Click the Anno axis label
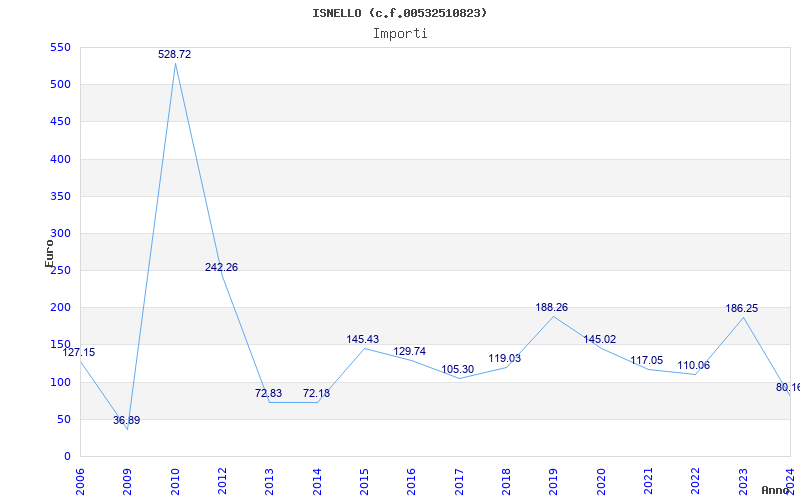Image resolution: width=800 pixels, height=500 pixels. [x=776, y=490]
